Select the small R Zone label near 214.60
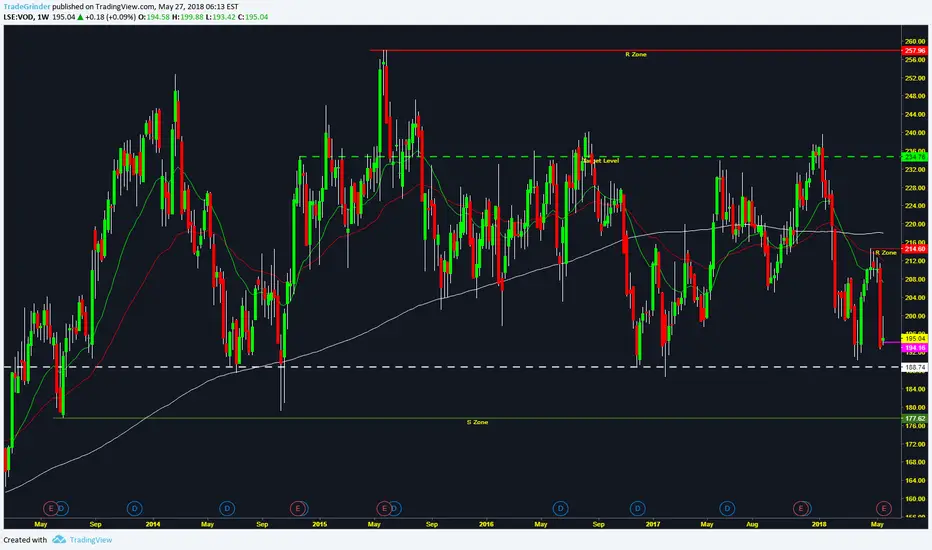The width and height of the screenshot is (932, 550). coord(886,253)
